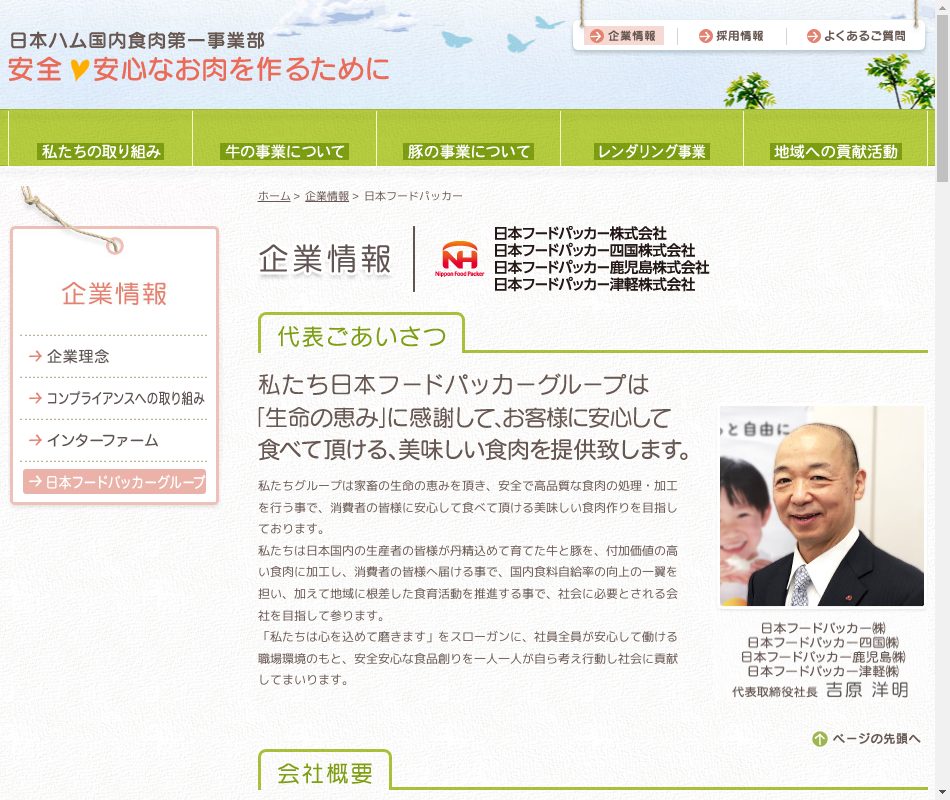This screenshot has width=950, height=800.
Task: Click the arrow icon beside よくあるご質問
Action: [x=813, y=36]
